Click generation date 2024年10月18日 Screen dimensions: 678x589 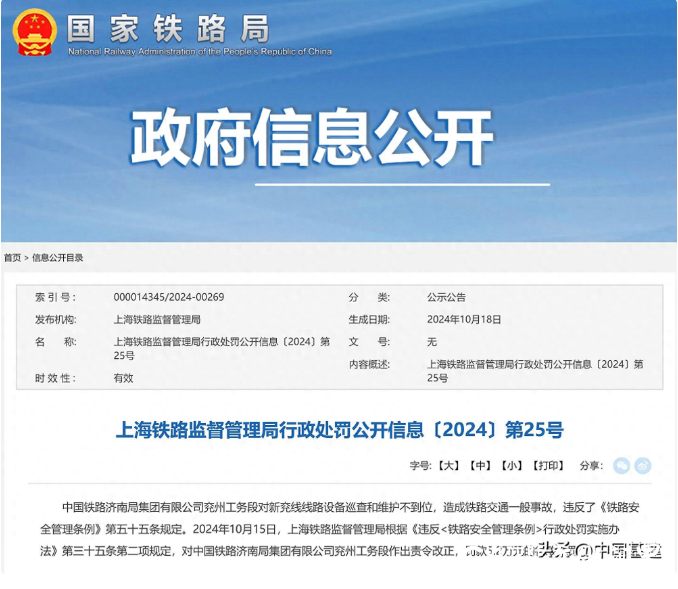point(464,320)
